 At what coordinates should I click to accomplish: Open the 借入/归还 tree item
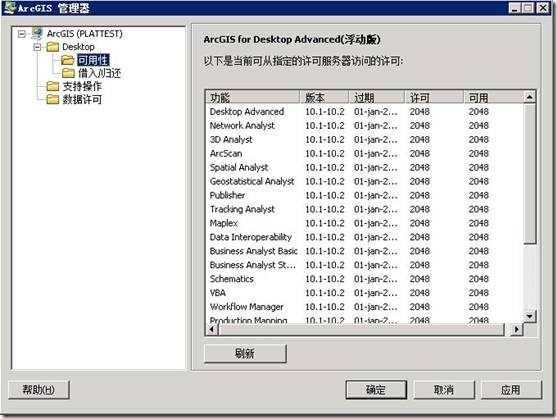99,73
